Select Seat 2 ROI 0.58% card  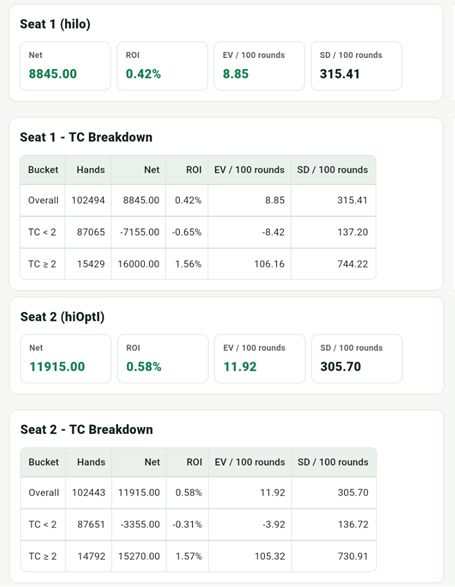(x=163, y=359)
